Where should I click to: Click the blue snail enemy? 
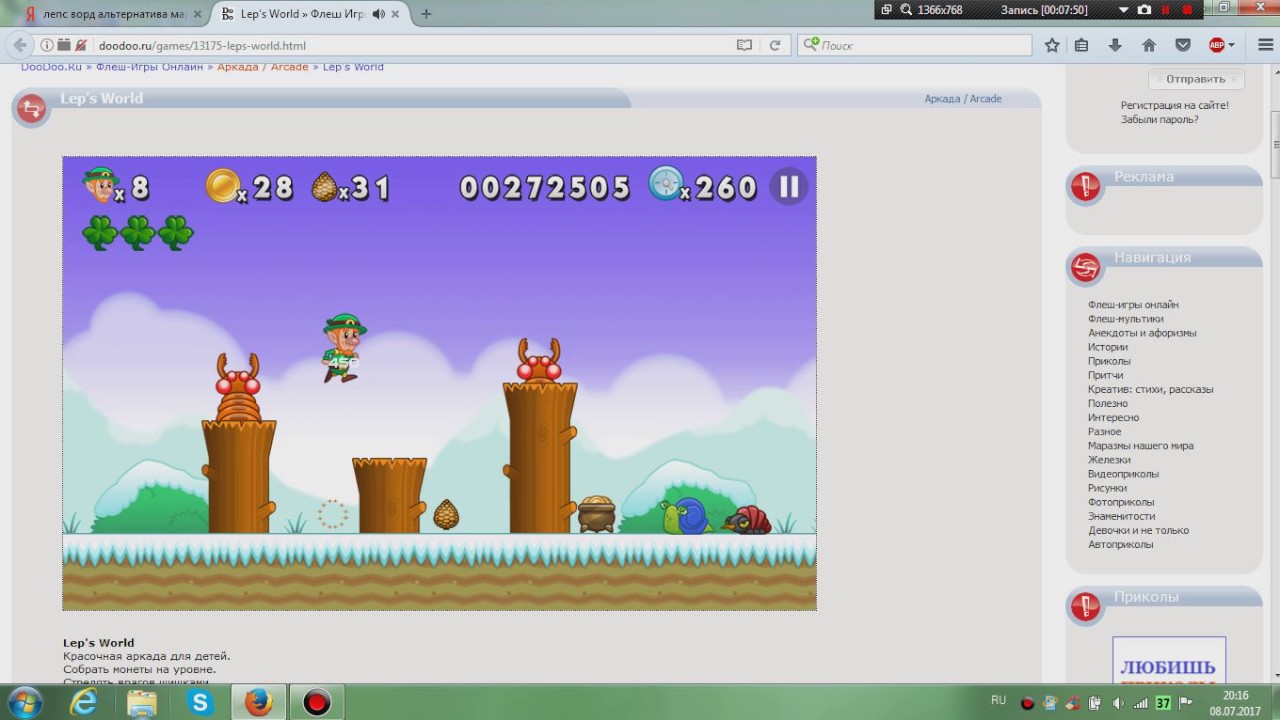pos(685,517)
